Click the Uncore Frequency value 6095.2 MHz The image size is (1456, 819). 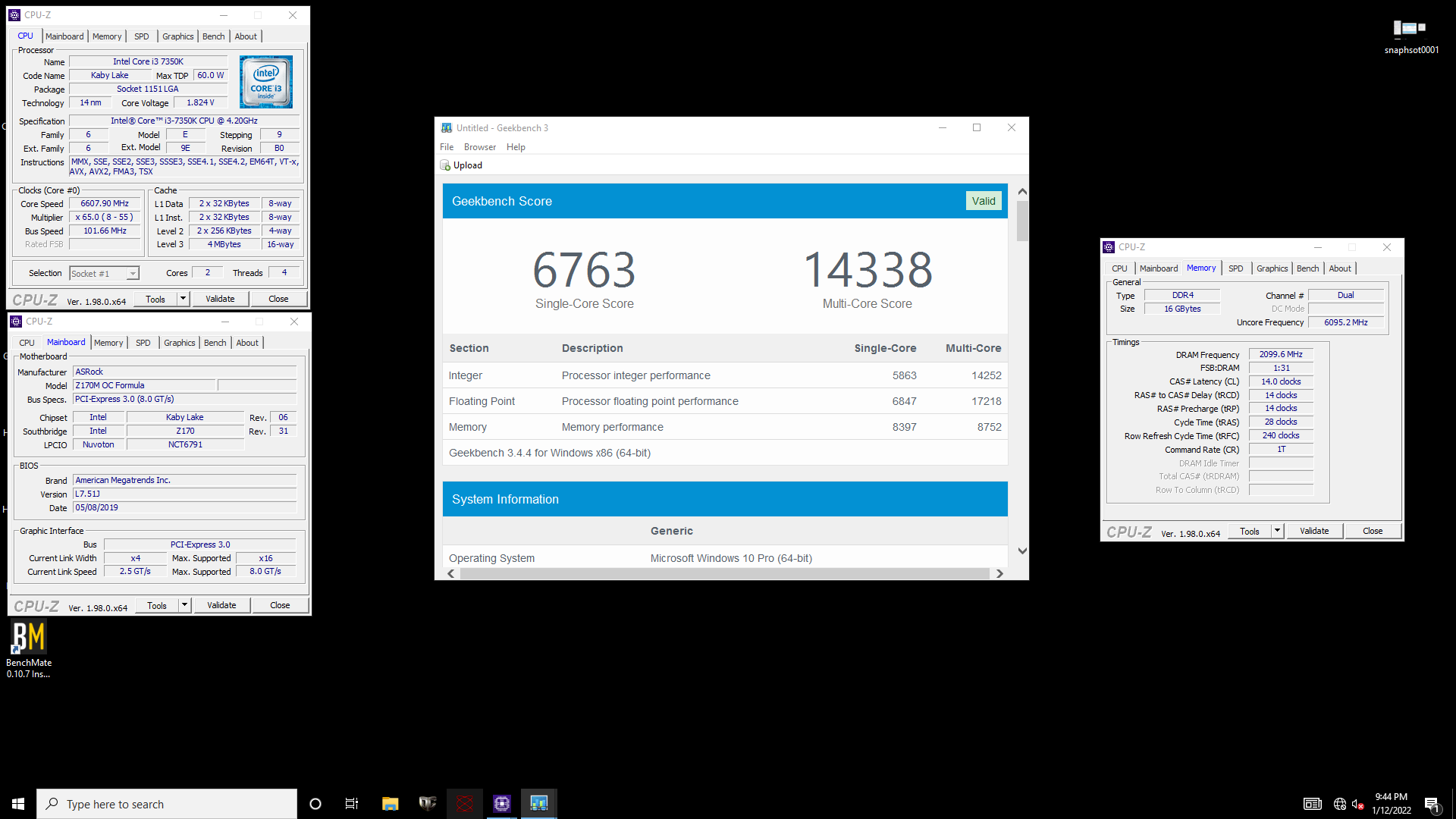[x=1346, y=322]
